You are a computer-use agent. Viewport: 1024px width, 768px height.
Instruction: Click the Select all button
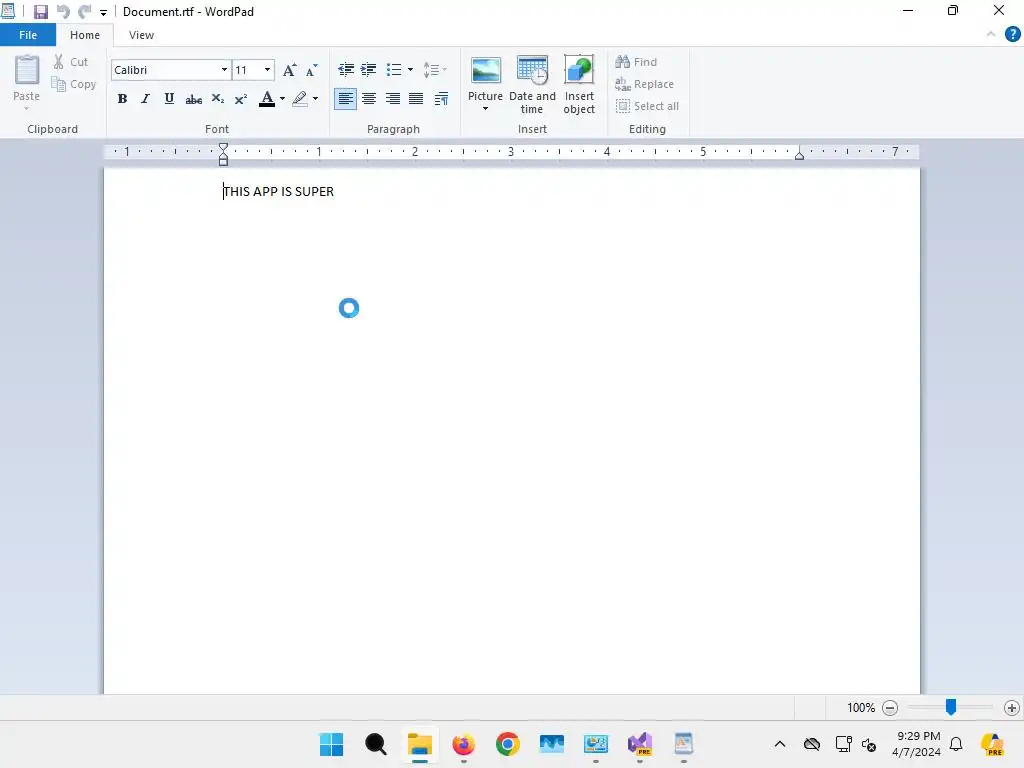[x=647, y=106]
